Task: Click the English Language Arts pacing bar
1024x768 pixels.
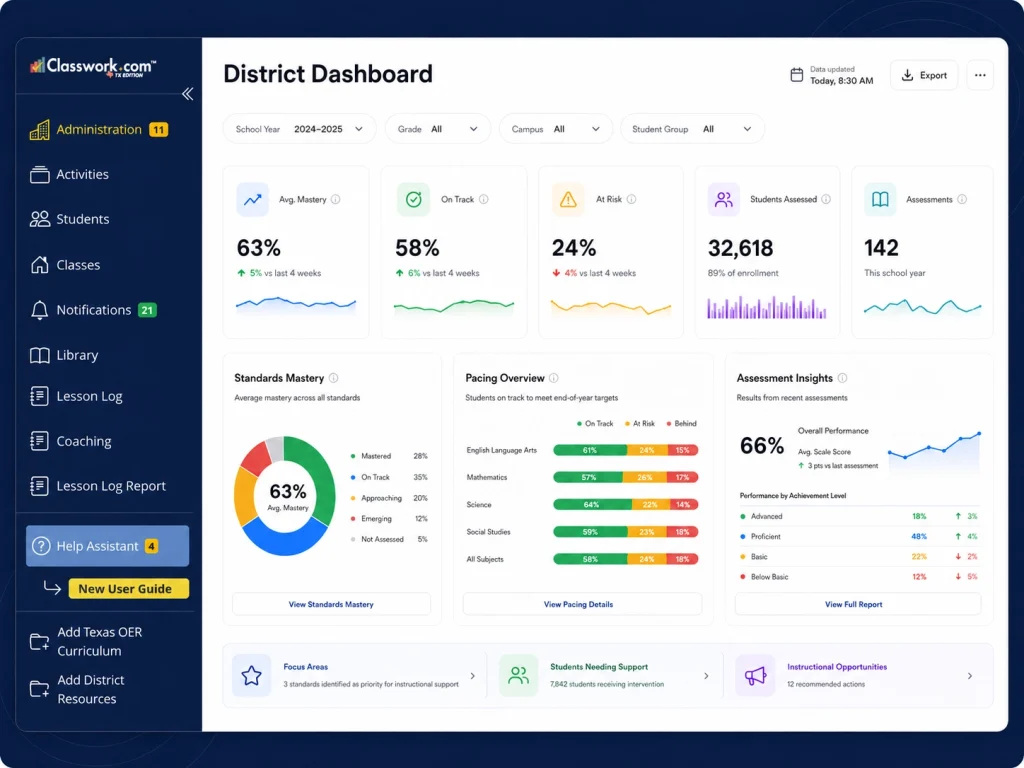Action: point(626,450)
